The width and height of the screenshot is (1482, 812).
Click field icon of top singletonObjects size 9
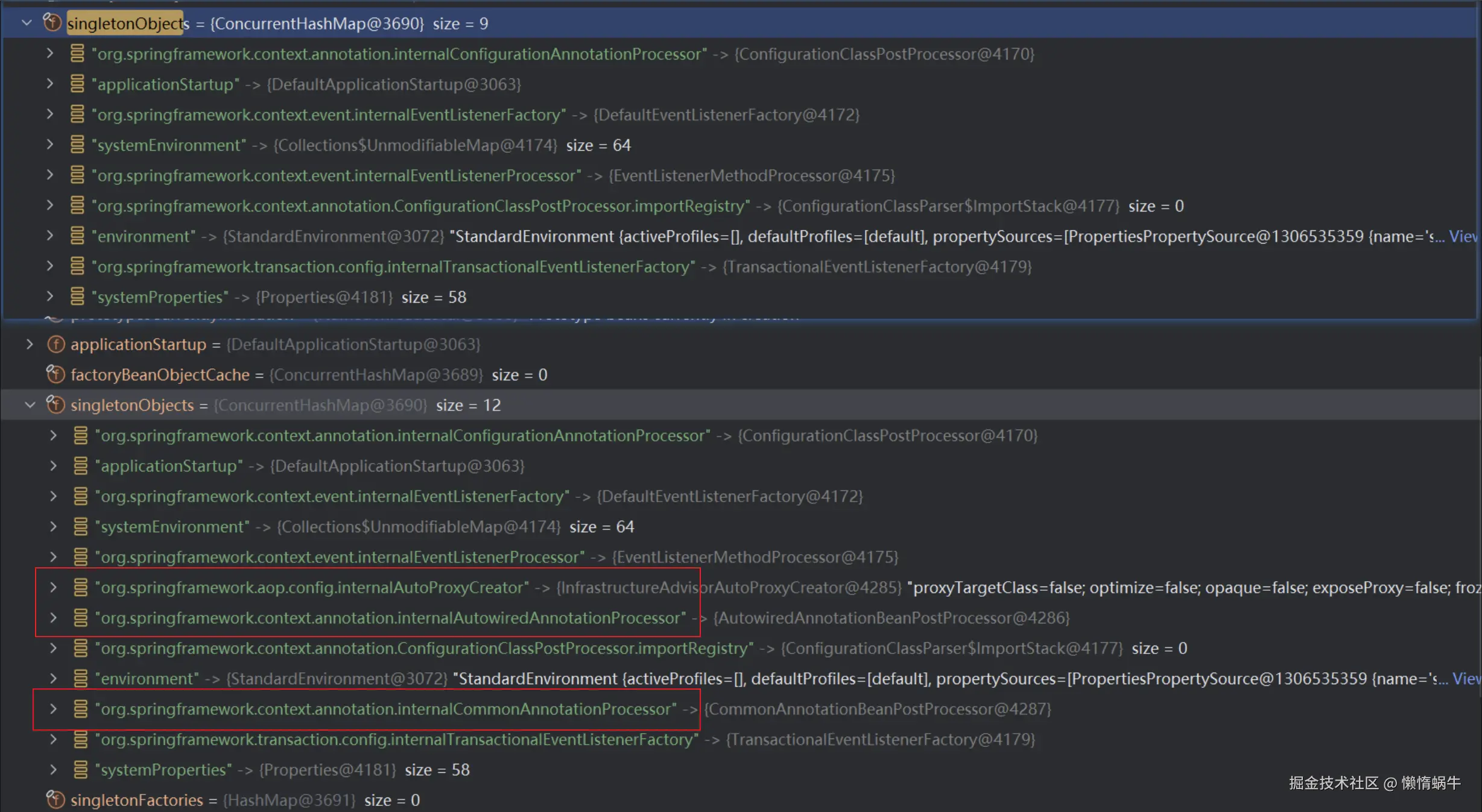tap(52, 23)
